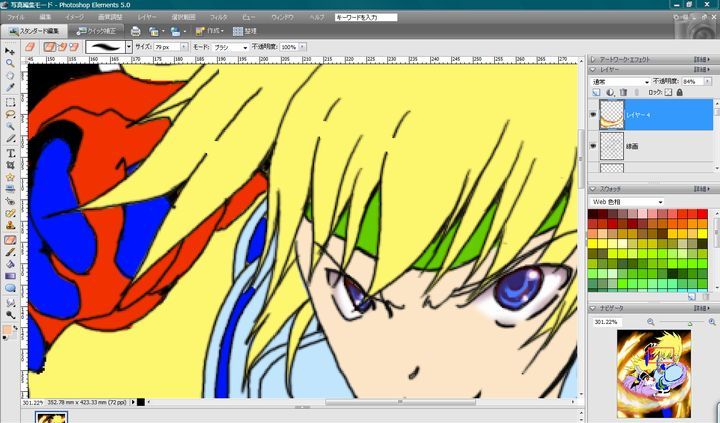Screen dimensions: 720x423
Task: Open the 編集 menu
Action: [x=45, y=17]
